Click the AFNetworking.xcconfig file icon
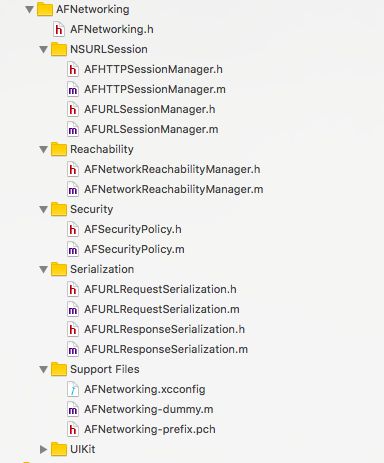The width and height of the screenshot is (384, 463). (x=73, y=389)
